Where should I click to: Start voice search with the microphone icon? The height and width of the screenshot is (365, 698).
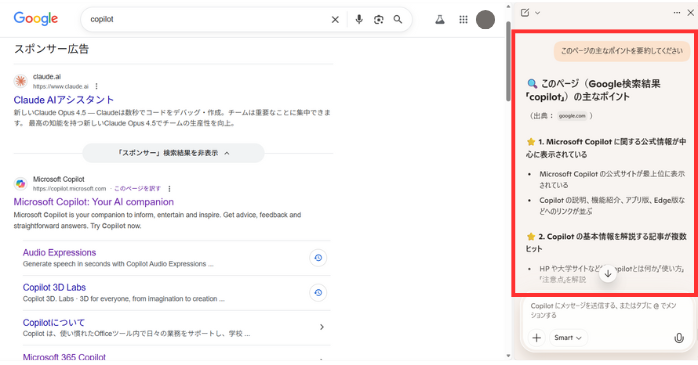point(359,19)
